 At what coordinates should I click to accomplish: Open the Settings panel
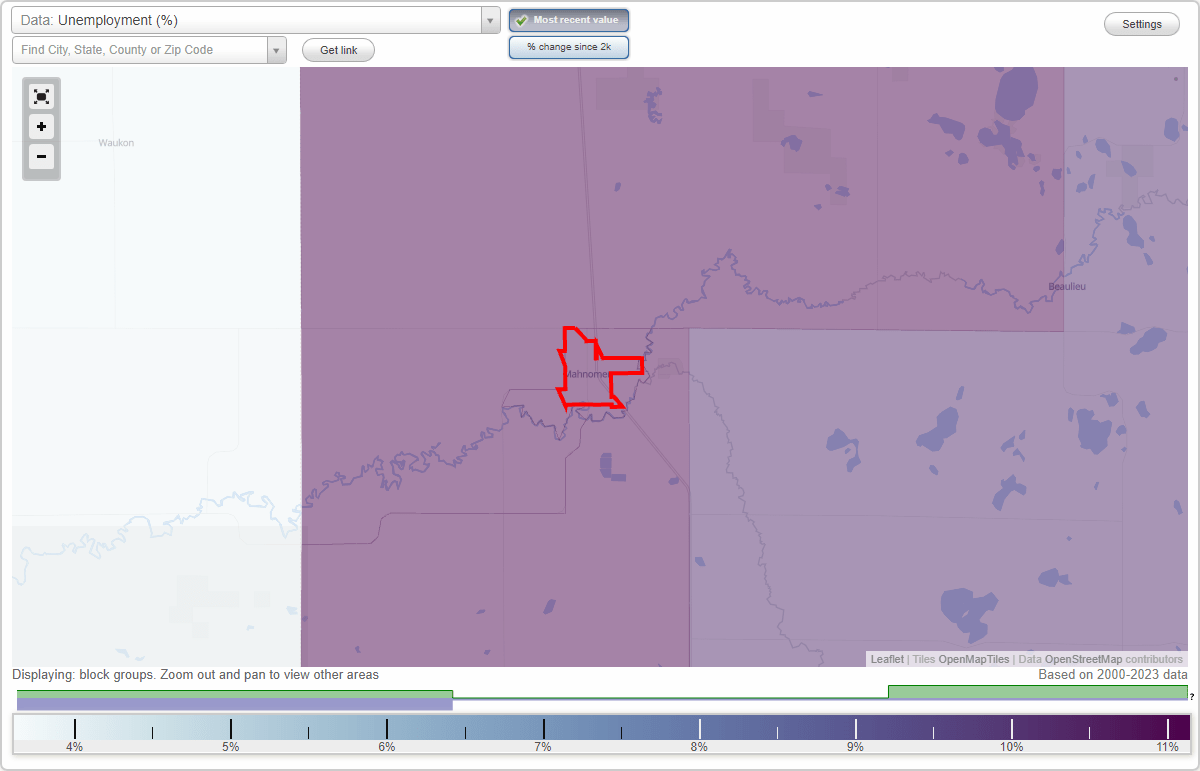[x=1141, y=23]
